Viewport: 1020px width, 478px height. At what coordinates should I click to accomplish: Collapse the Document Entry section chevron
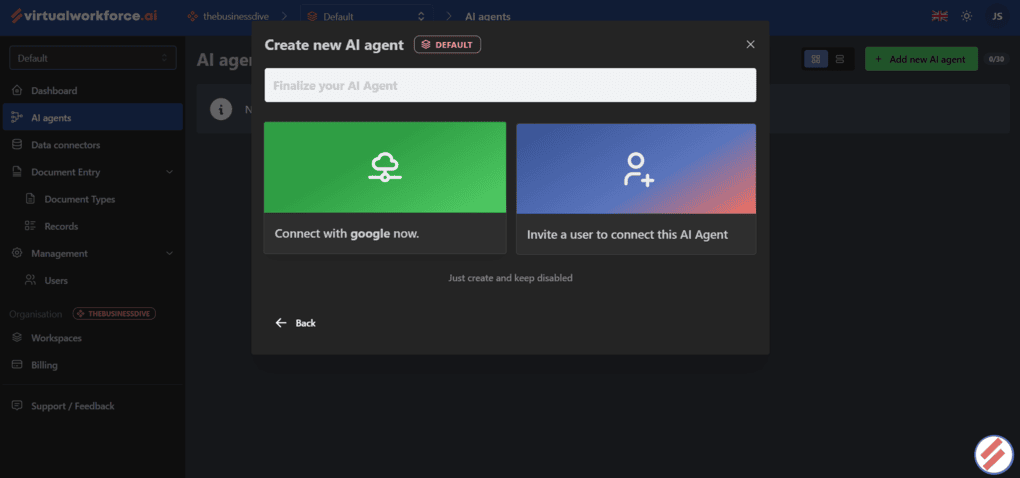coord(170,172)
